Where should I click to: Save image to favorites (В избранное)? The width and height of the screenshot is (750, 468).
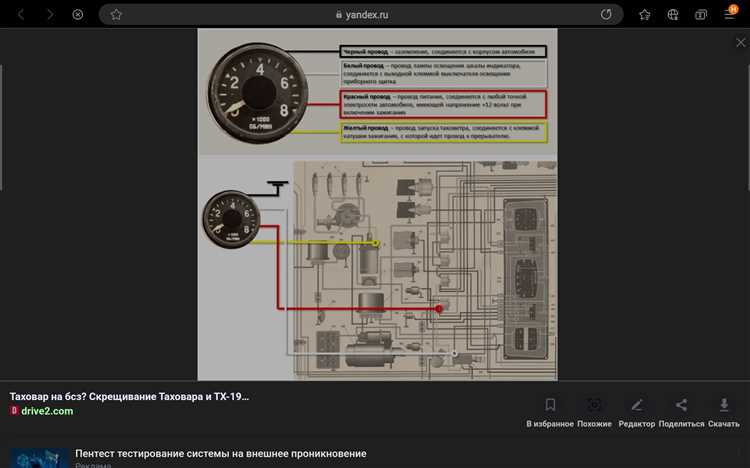pyautogui.click(x=550, y=410)
